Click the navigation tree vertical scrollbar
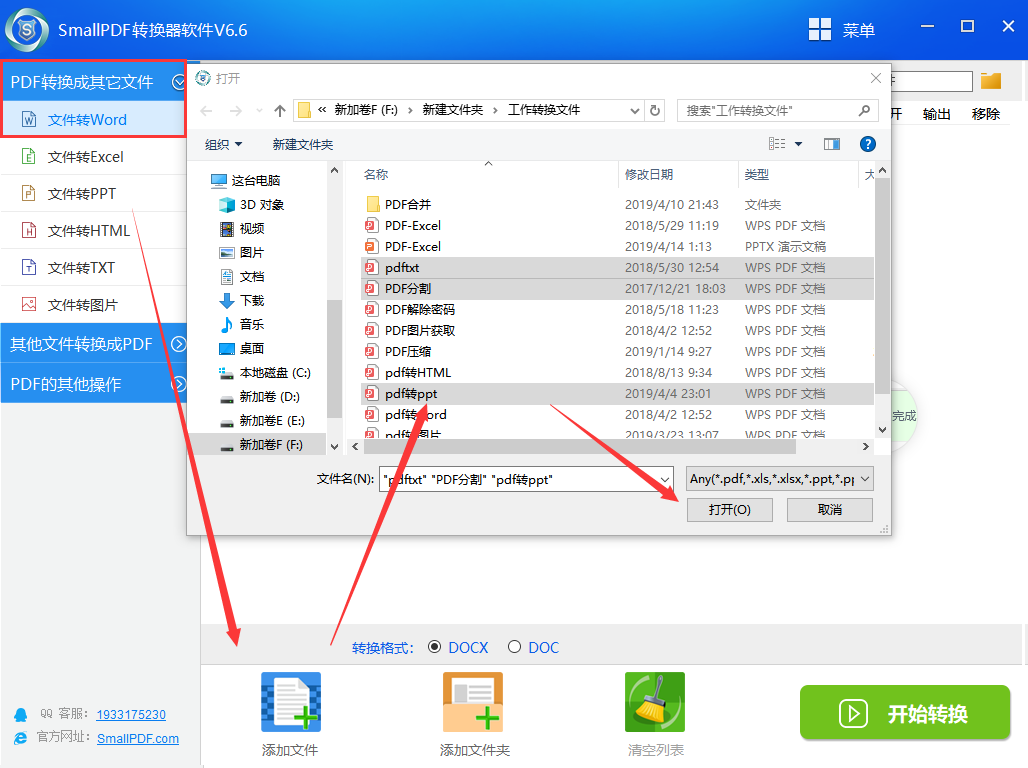Screen dimensions: 1028x768 click(334, 357)
